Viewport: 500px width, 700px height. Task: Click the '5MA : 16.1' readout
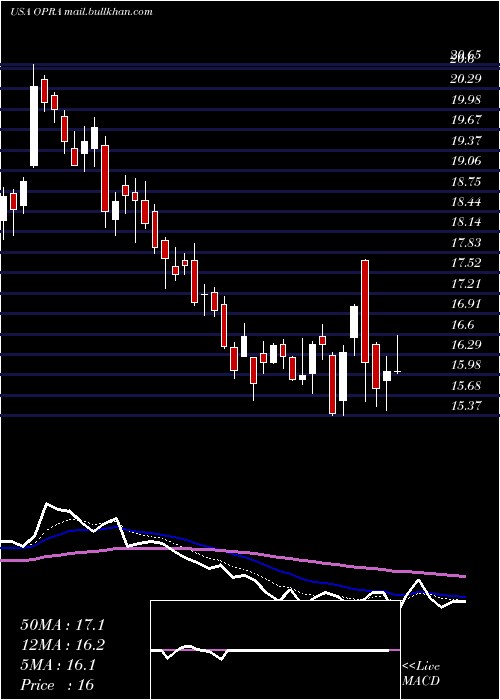tap(58, 665)
